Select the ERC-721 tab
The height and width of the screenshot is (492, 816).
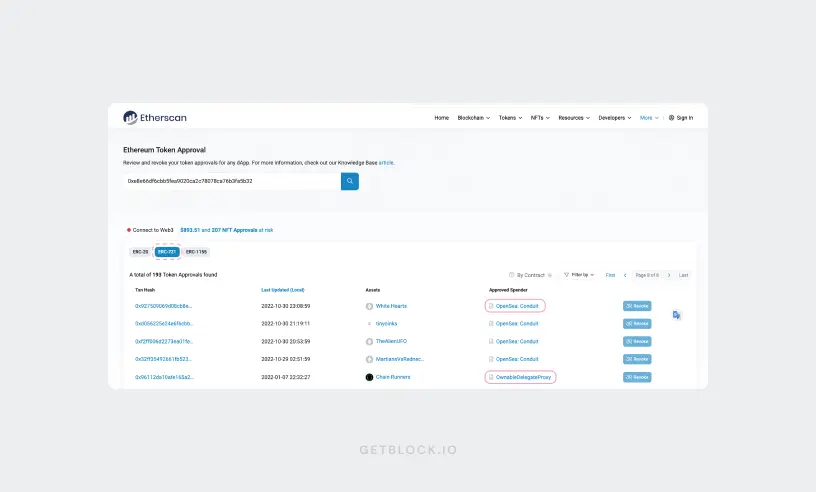[x=167, y=252]
